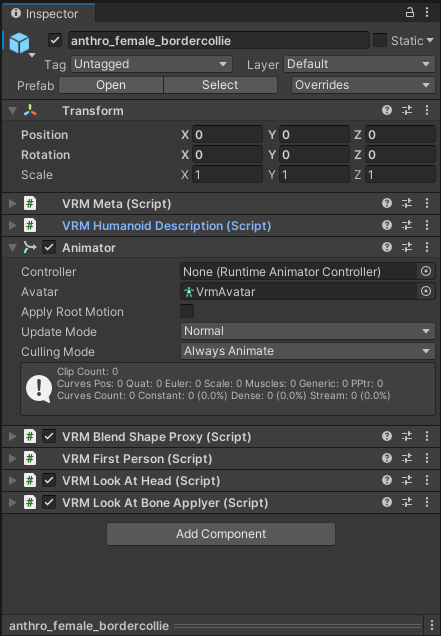Collapse the Animator component foldout

coord(13,247)
